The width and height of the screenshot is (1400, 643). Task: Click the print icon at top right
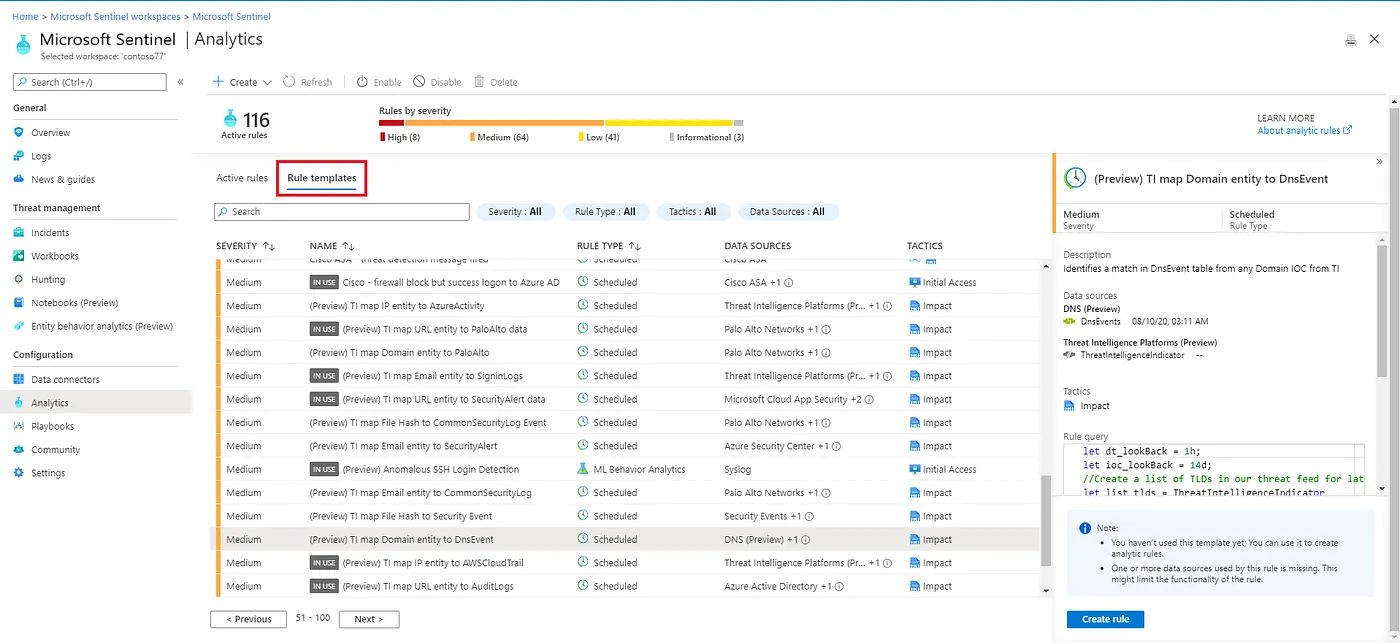click(x=1351, y=40)
